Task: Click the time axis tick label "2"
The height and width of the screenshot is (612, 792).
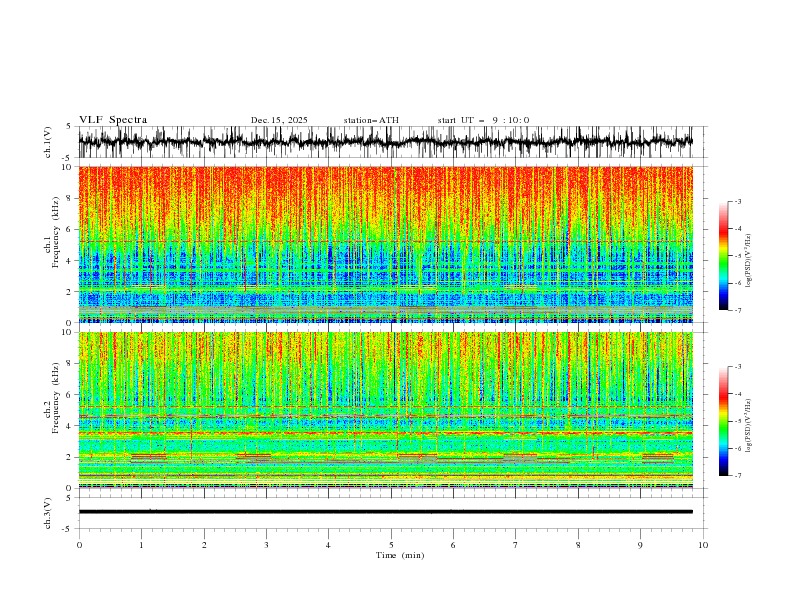Action: 204,545
